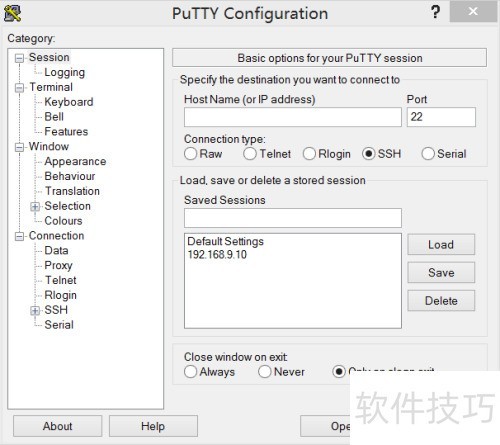The image size is (500, 445).
Task: Expand the Selection tree node
Action: (35, 207)
